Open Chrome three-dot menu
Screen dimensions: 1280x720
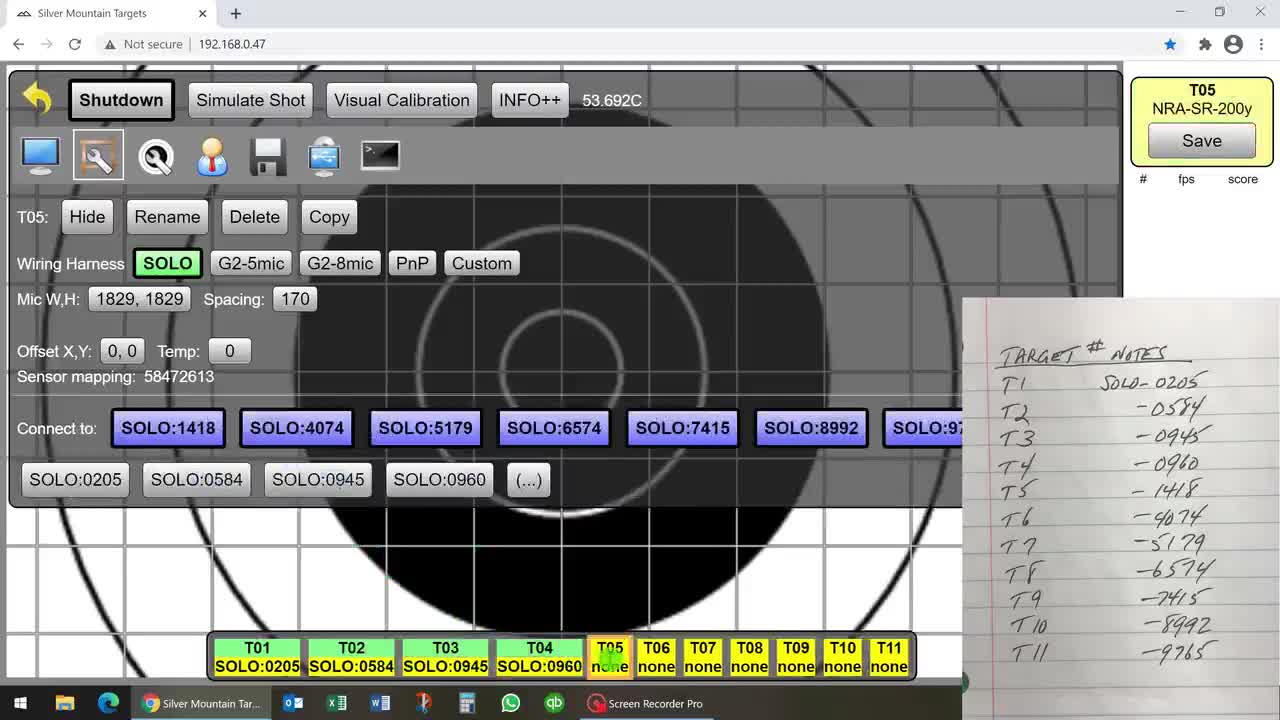pos(1261,44)
